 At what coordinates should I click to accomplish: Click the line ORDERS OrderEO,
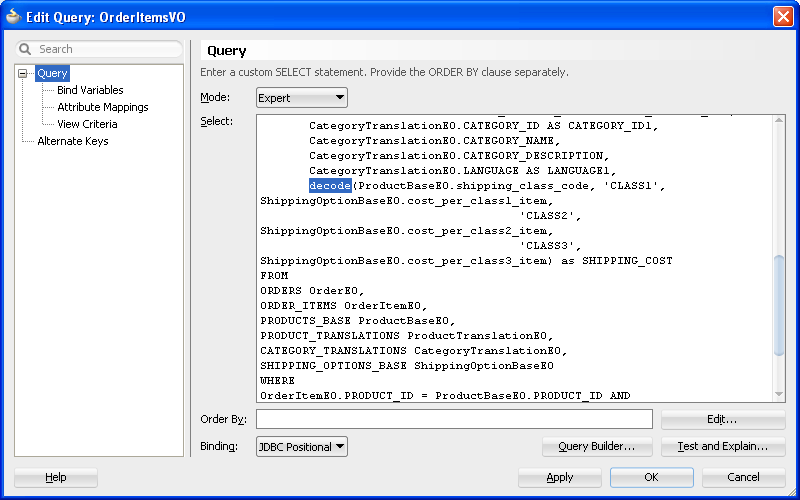click(x=312, y=291)
